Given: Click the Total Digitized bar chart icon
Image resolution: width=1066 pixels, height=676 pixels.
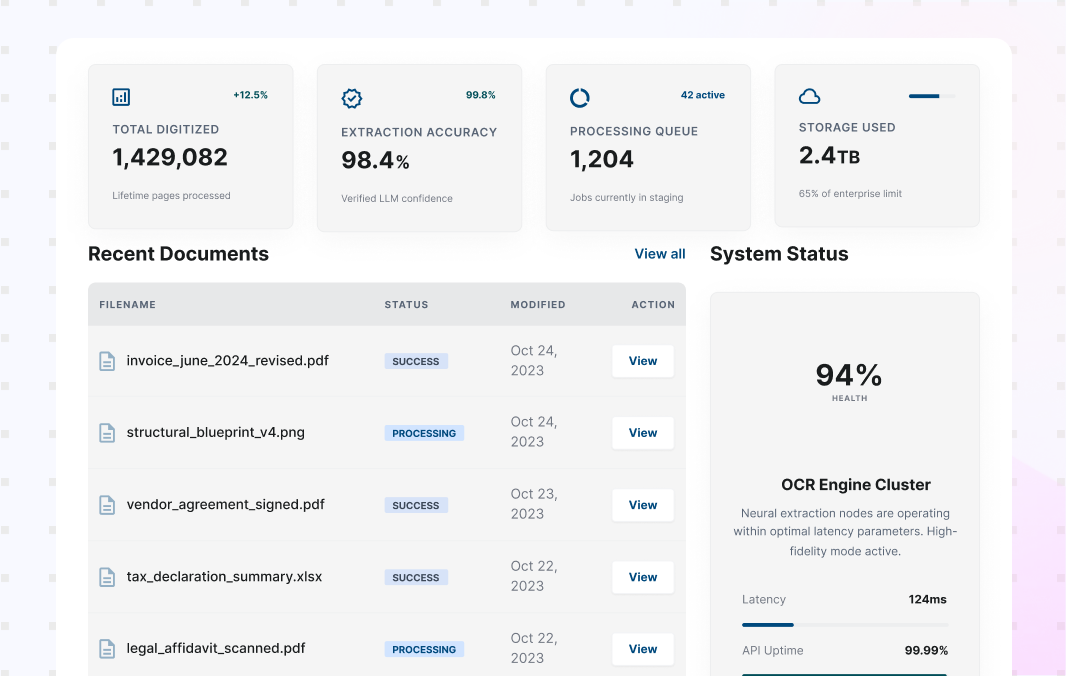Looking at the screenshot, I should pyautogui.click(x=121, y=97).
